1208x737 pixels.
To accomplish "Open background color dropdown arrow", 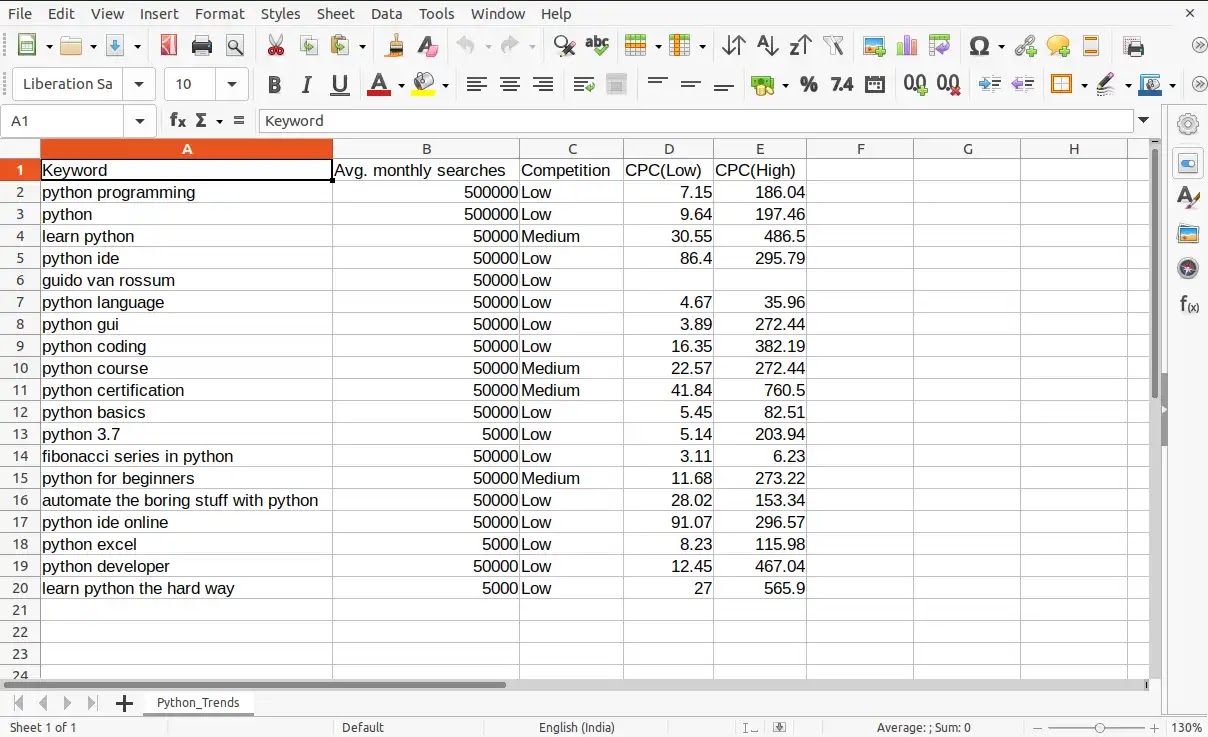I will point(445,85).
